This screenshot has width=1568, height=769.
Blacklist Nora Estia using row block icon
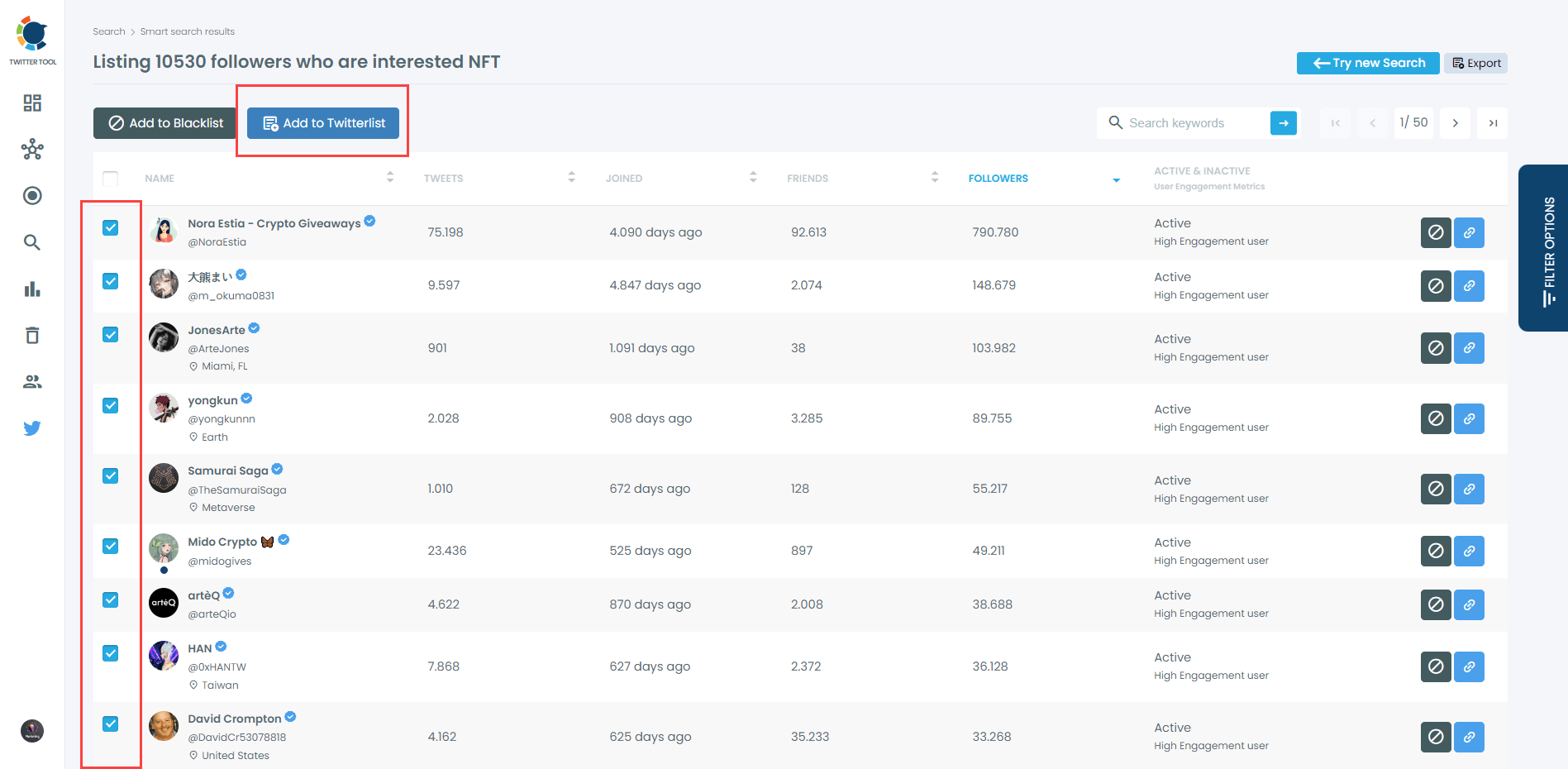pos(1436,232)
